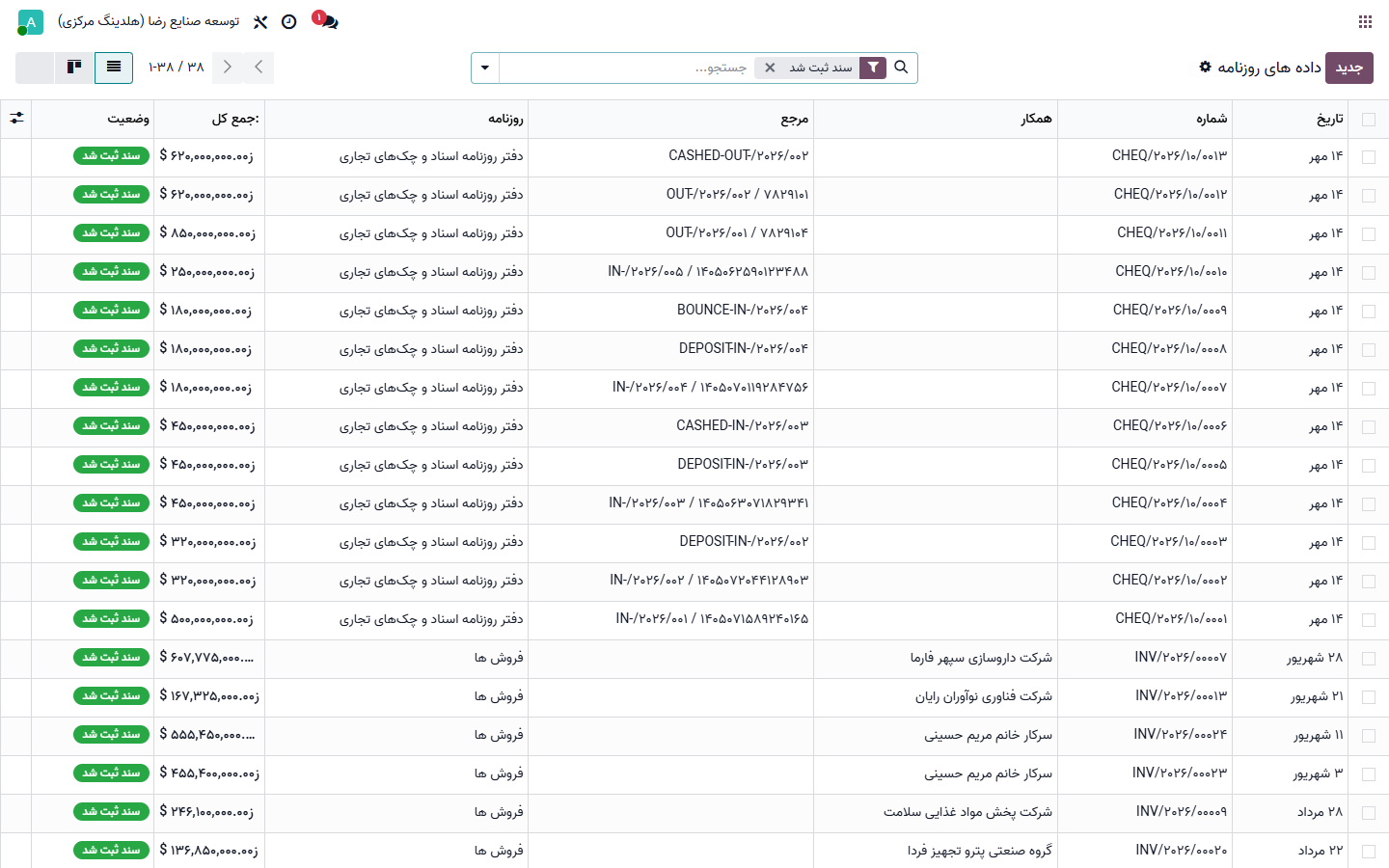The image size is (1389, 868).
Task: Expand the search options dropdown arrow
Action: [485, 68]
